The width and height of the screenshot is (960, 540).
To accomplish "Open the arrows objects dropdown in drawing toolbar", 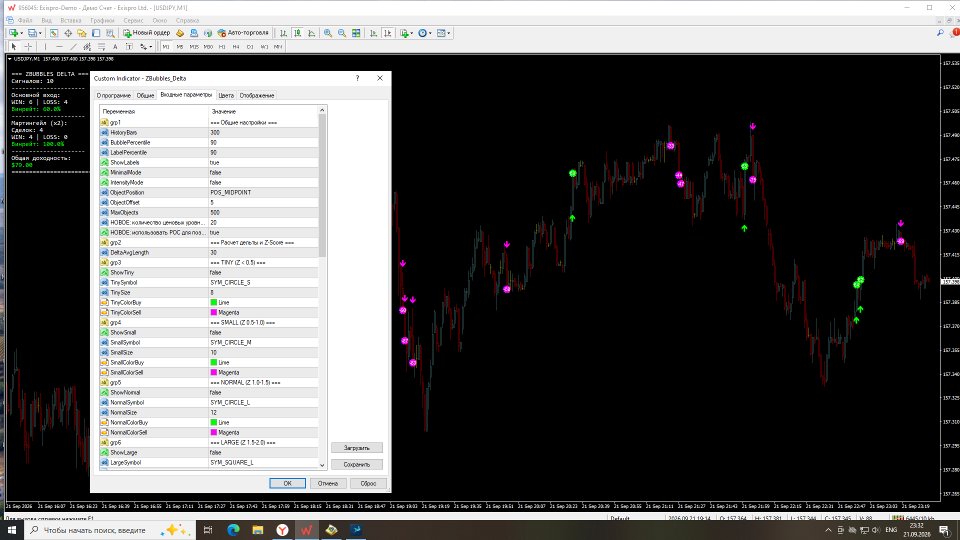I will 151,47.
